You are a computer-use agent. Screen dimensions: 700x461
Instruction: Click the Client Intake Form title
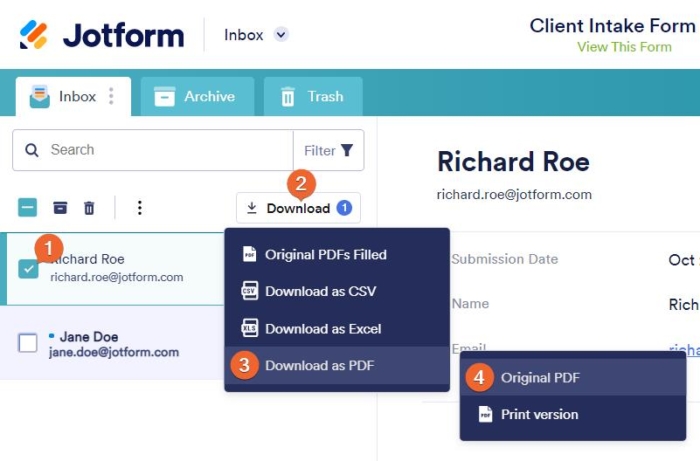(612, 26)
